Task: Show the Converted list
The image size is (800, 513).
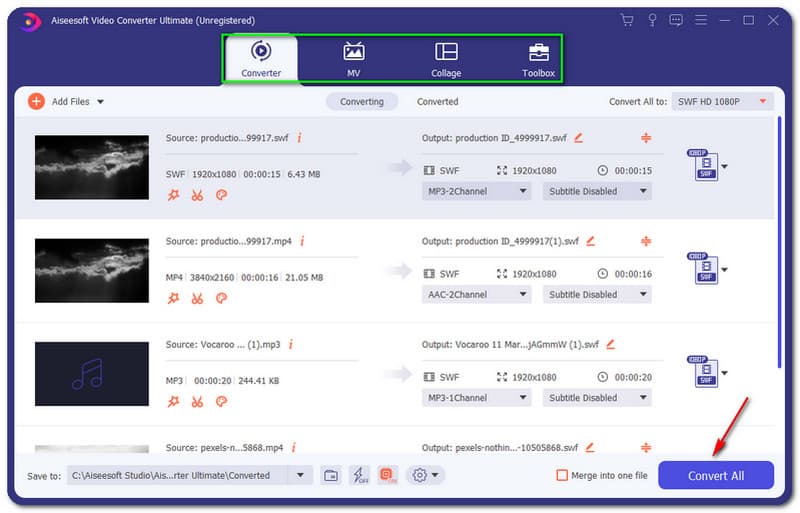Action: click(x=437, y=101)
